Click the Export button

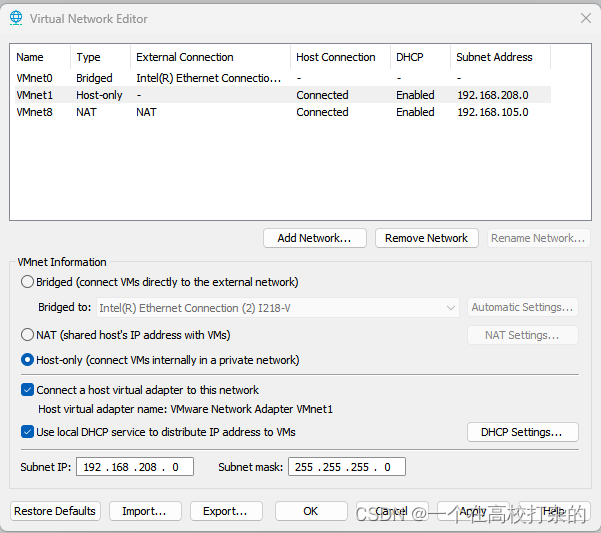tap(226, 511)
